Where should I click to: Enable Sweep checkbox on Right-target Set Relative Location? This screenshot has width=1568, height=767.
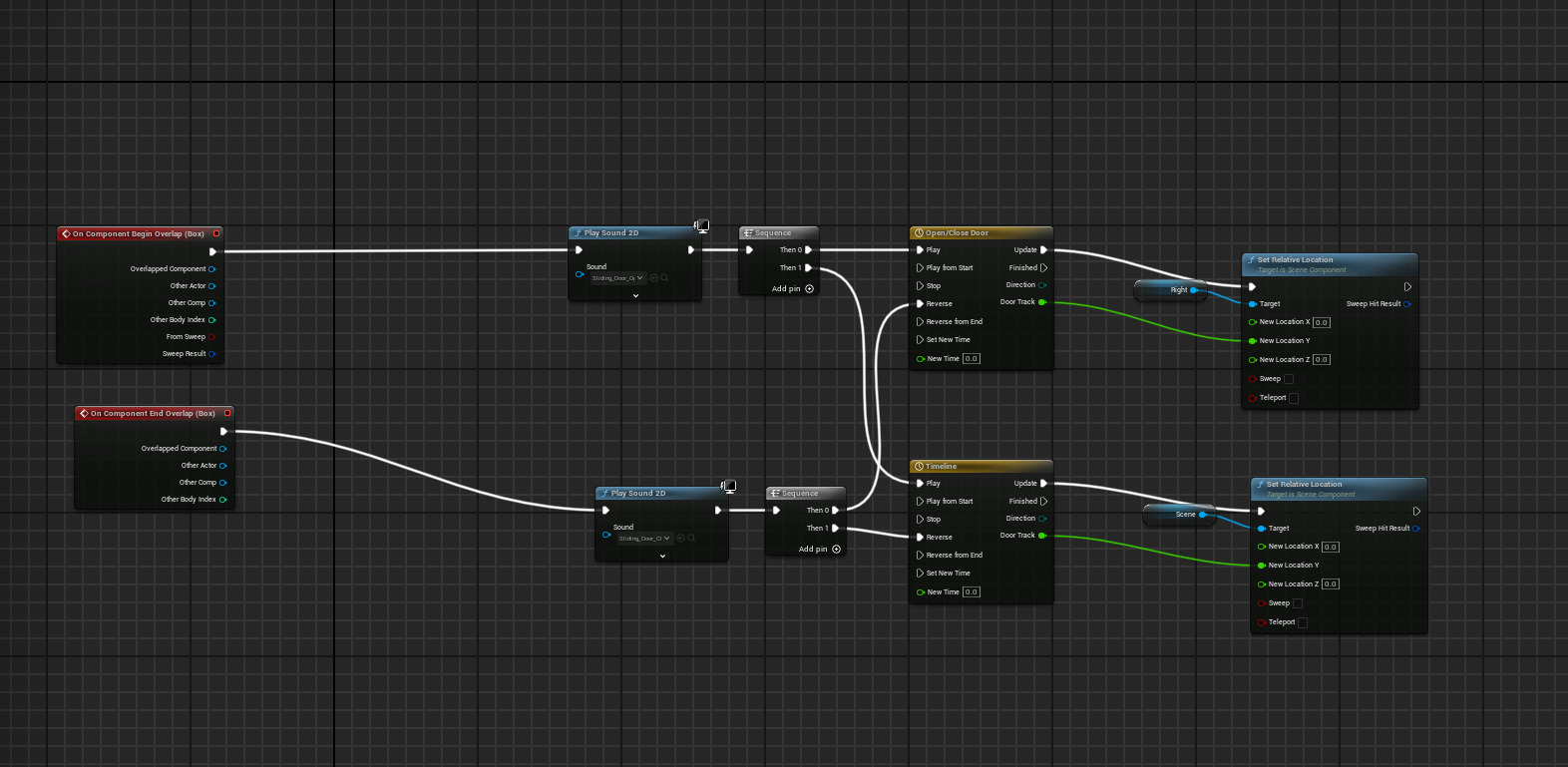pyautogui.click(x=1289, y=379)
